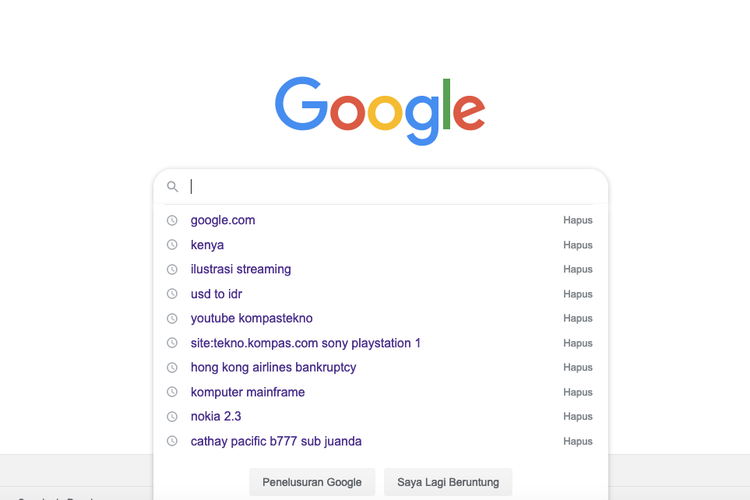Select the sony playstation 1 site search suggestion
Screen dimensions: 750x500
point(305,343)
